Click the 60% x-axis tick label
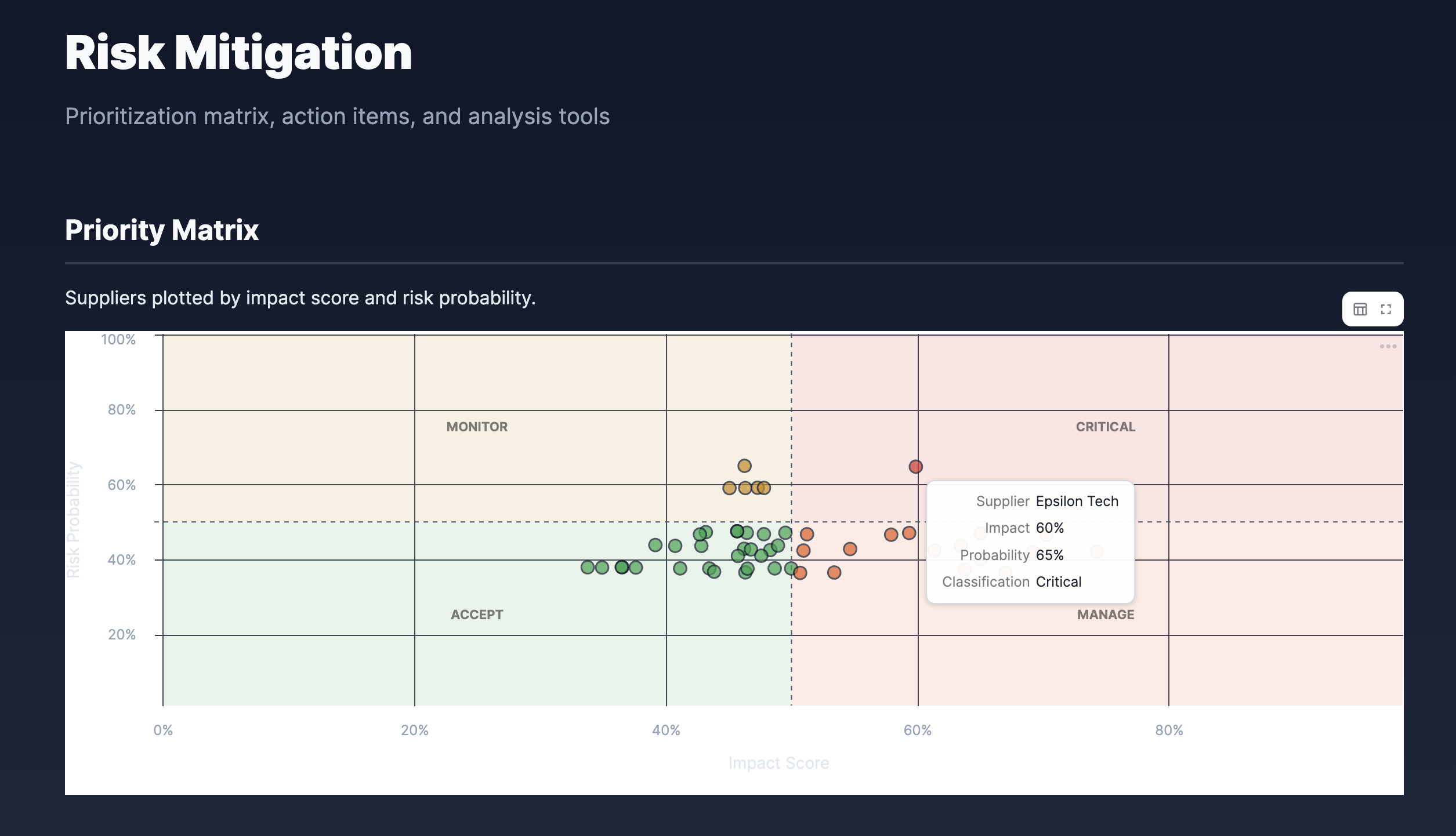This screenshot has height=836, width=1456. 918,730
